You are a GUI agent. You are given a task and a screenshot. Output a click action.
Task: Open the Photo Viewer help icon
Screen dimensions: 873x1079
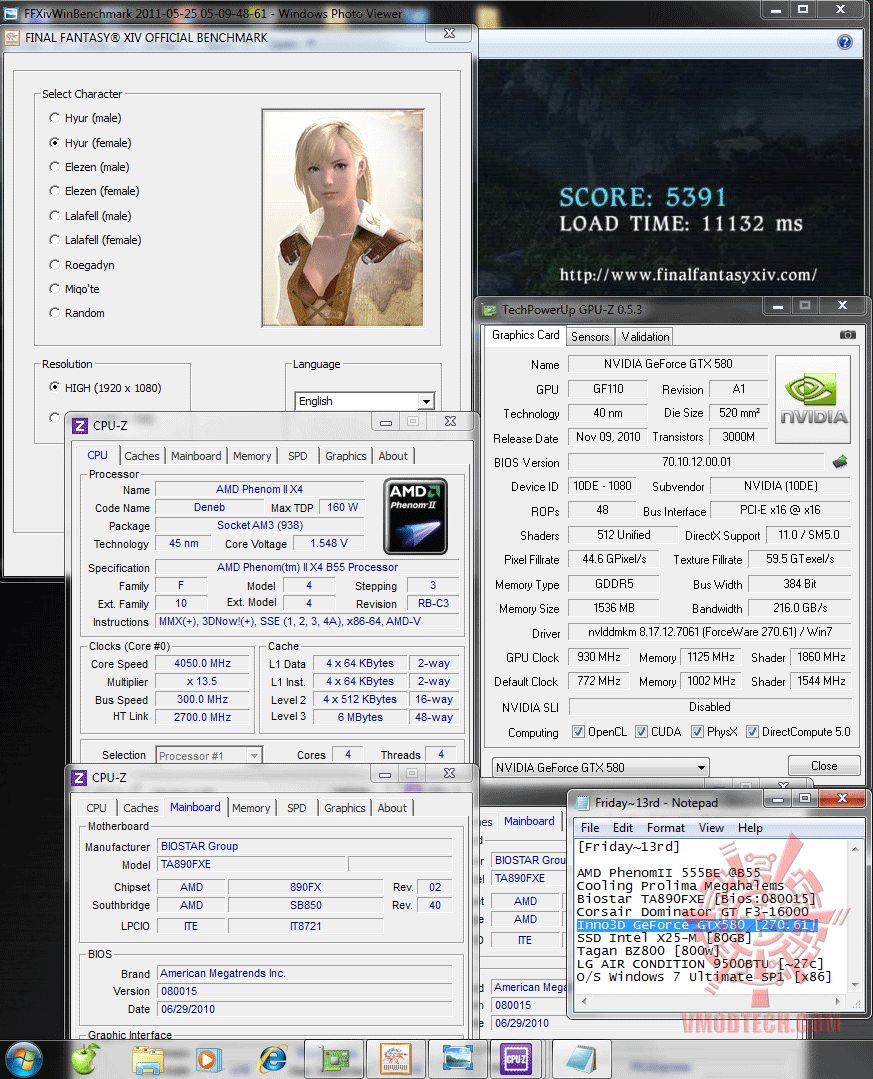(x=845, y=42)
